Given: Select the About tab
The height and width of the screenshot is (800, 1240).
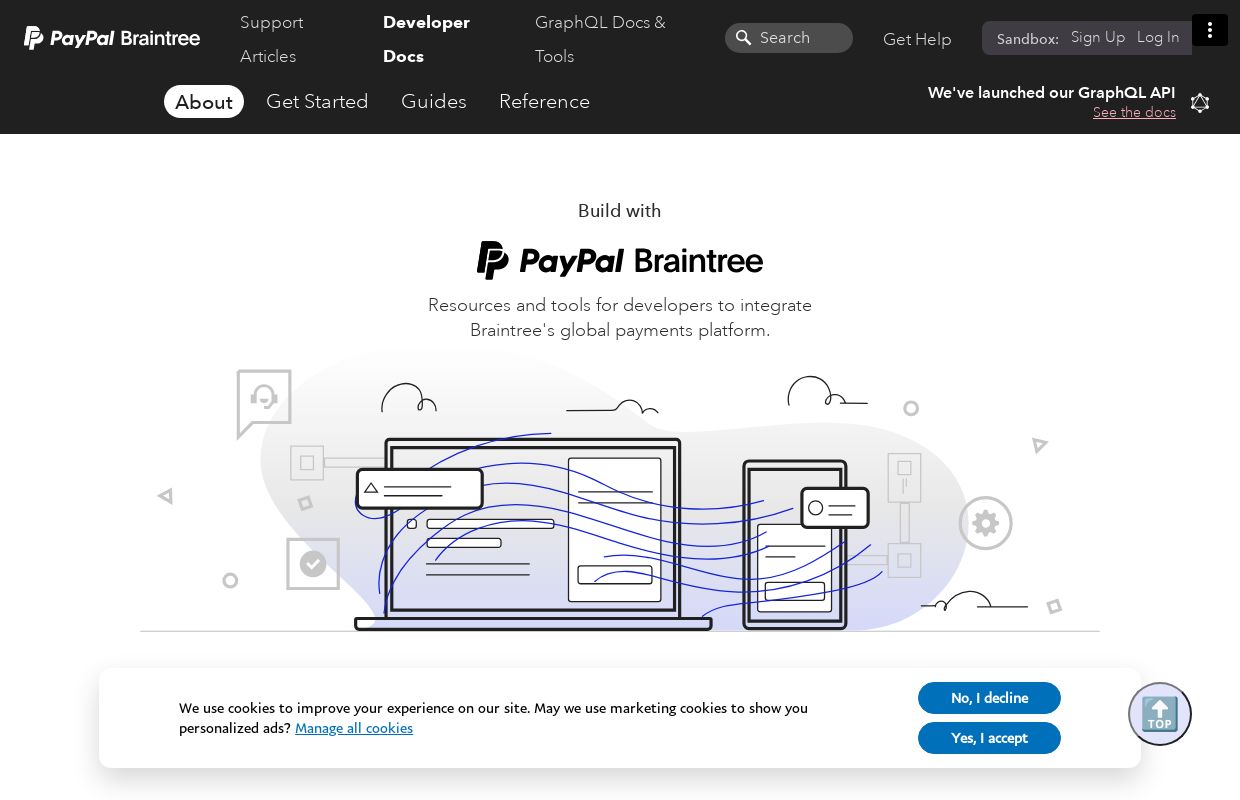Looking at the screenshot, I should [x=204, y=102].
